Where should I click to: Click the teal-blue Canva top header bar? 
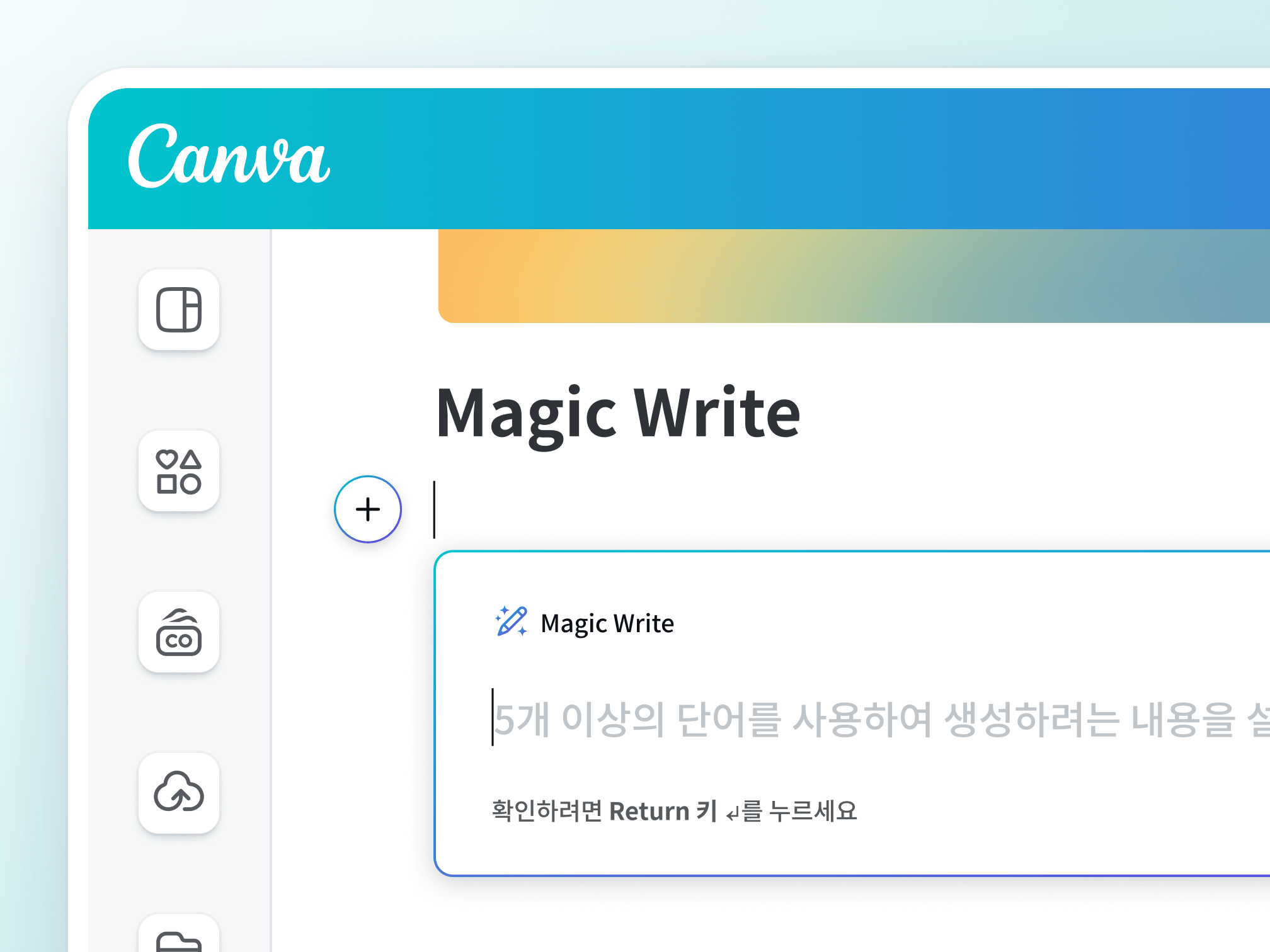pyautogui.click(x=756, y=157)
